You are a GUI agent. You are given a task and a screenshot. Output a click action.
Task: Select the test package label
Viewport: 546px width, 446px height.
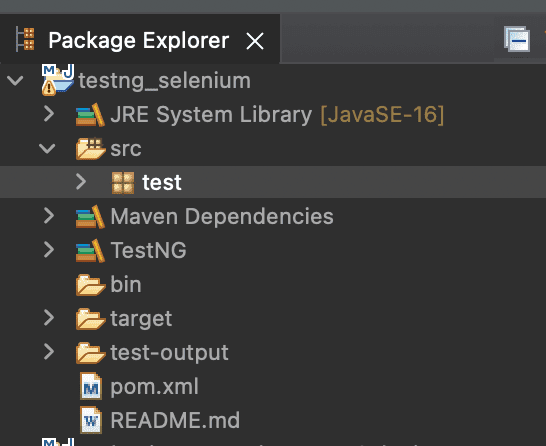[x=162, y=182]
